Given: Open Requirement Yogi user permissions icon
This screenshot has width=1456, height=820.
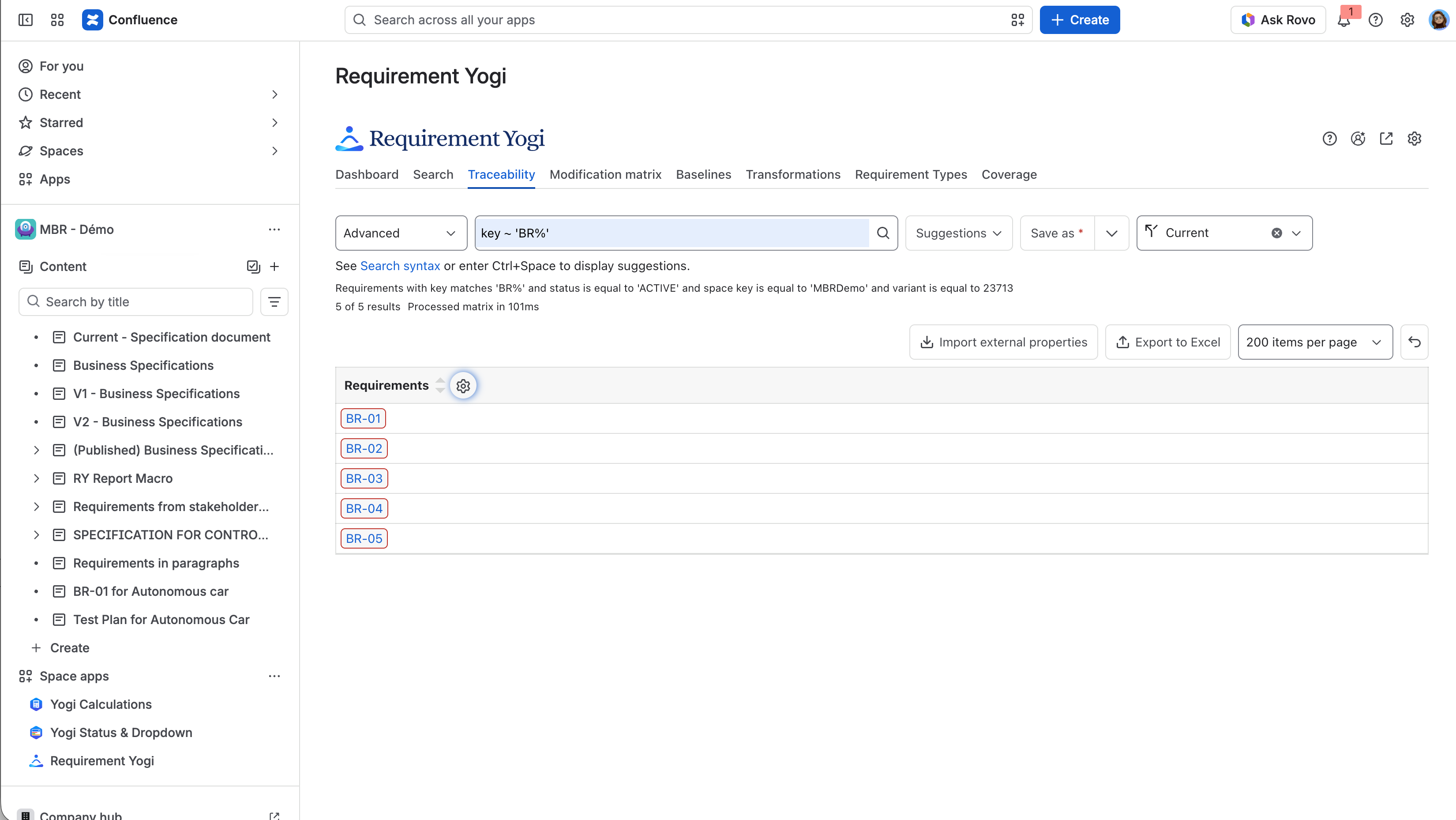Looking at the screenshot, I should coord(1358,139).
